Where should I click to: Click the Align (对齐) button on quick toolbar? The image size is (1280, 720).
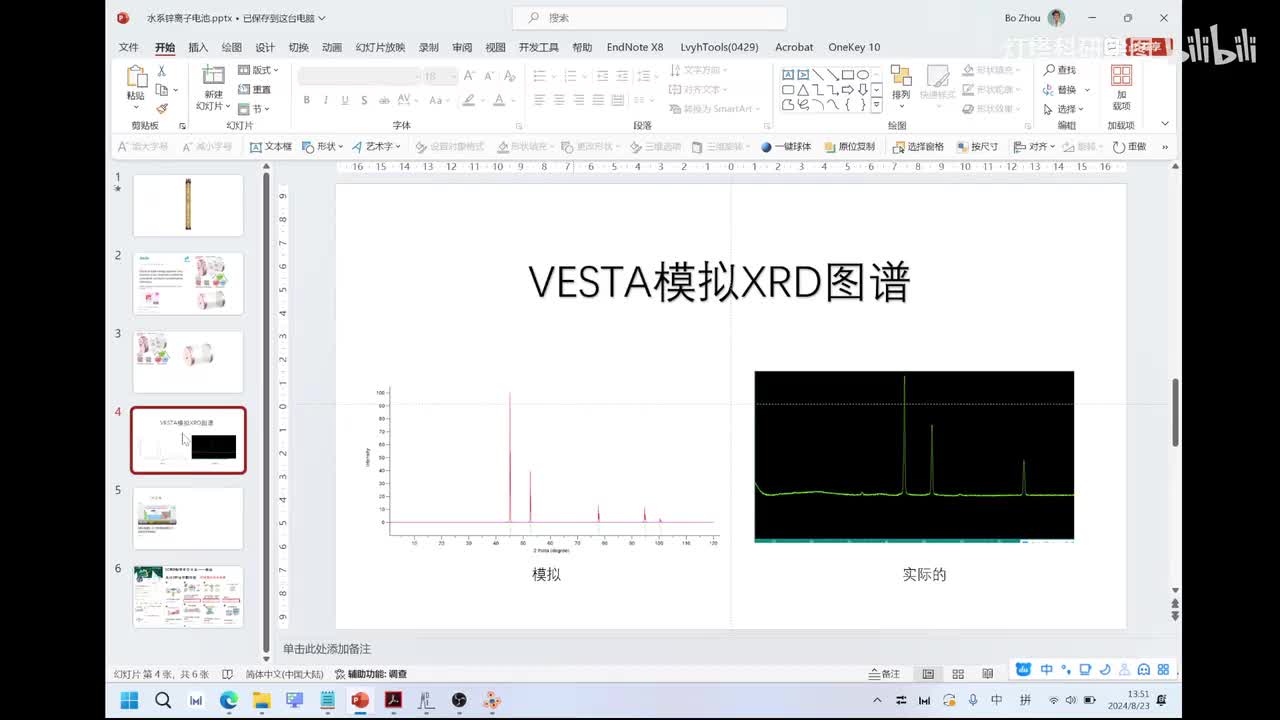pyautogui.click(x=1034, y=147)
